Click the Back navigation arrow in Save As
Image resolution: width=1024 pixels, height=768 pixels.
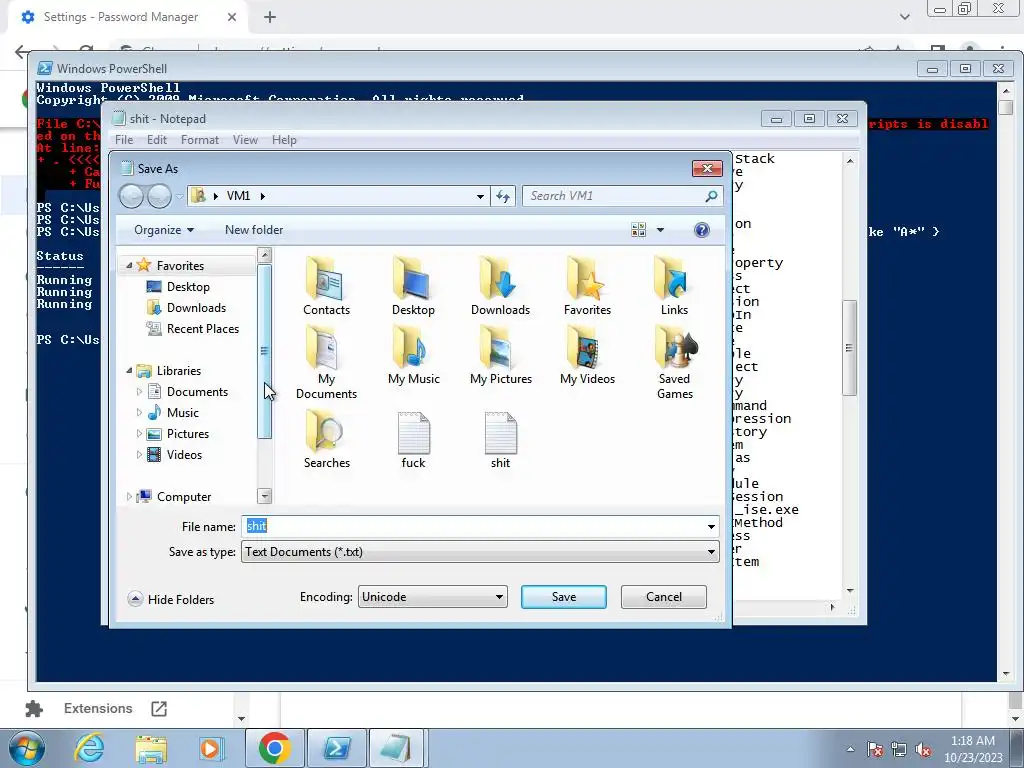click(131, 196)
